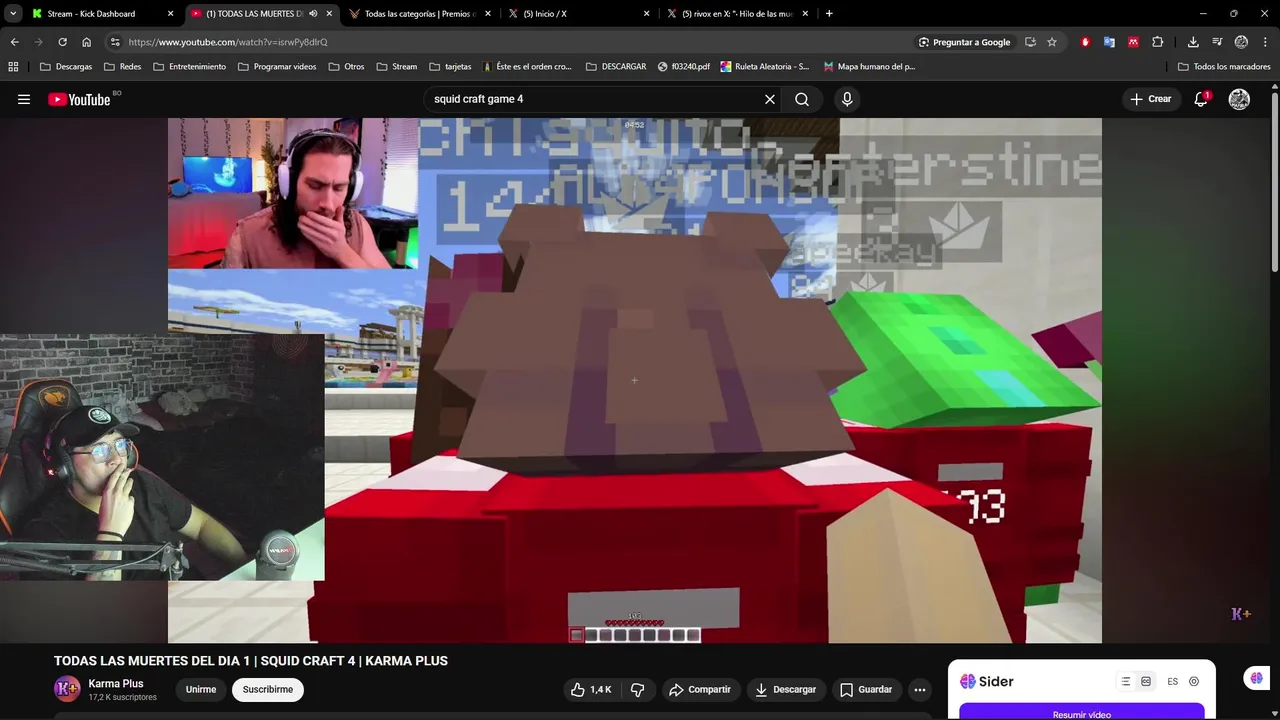The image size is (1280, 720).
Task: Open f03240.pdf bookmark
Action: pos(684,67)
